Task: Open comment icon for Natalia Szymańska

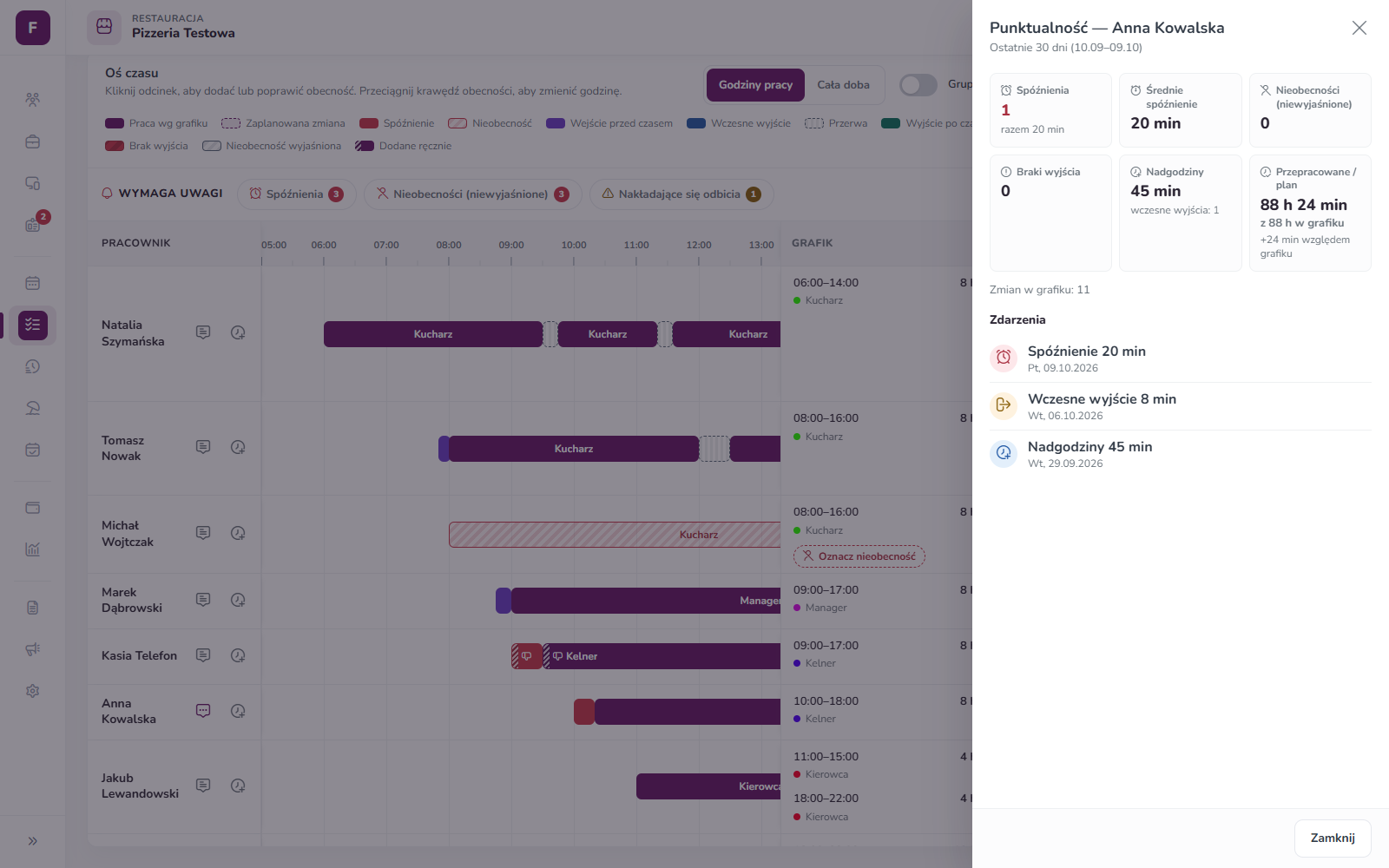Action: (x=203, y=332)
